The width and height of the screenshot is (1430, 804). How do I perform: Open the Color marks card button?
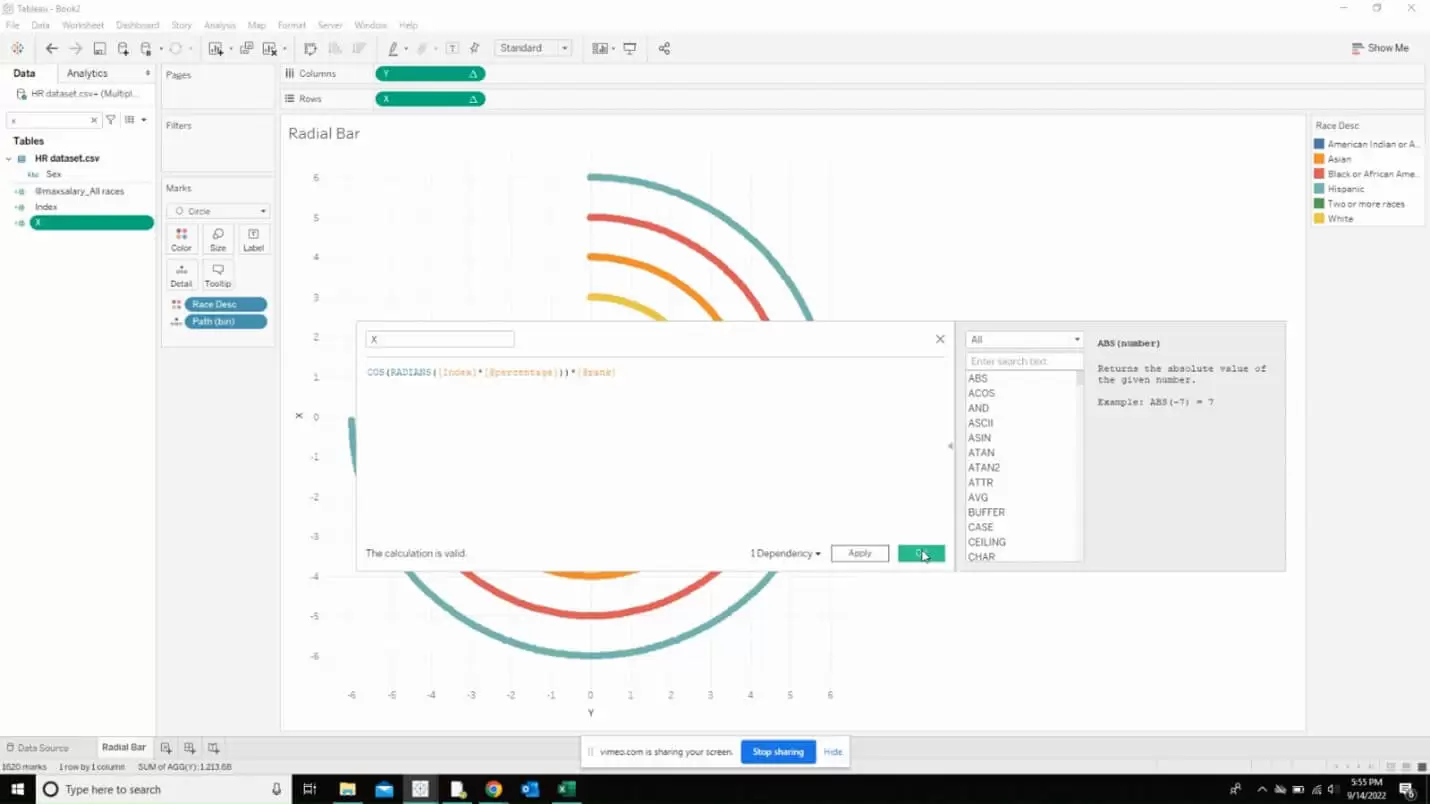click(x=181, y=239)
